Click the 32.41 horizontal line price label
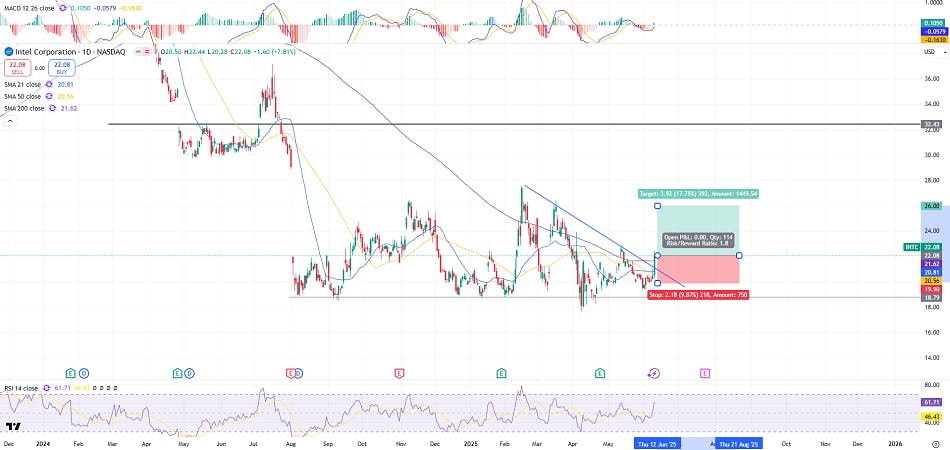 (930, 124)
